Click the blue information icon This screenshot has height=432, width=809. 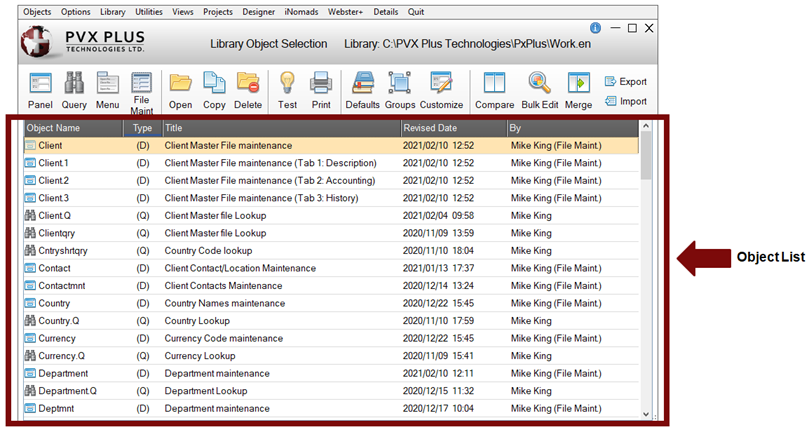tap(596, 28)
